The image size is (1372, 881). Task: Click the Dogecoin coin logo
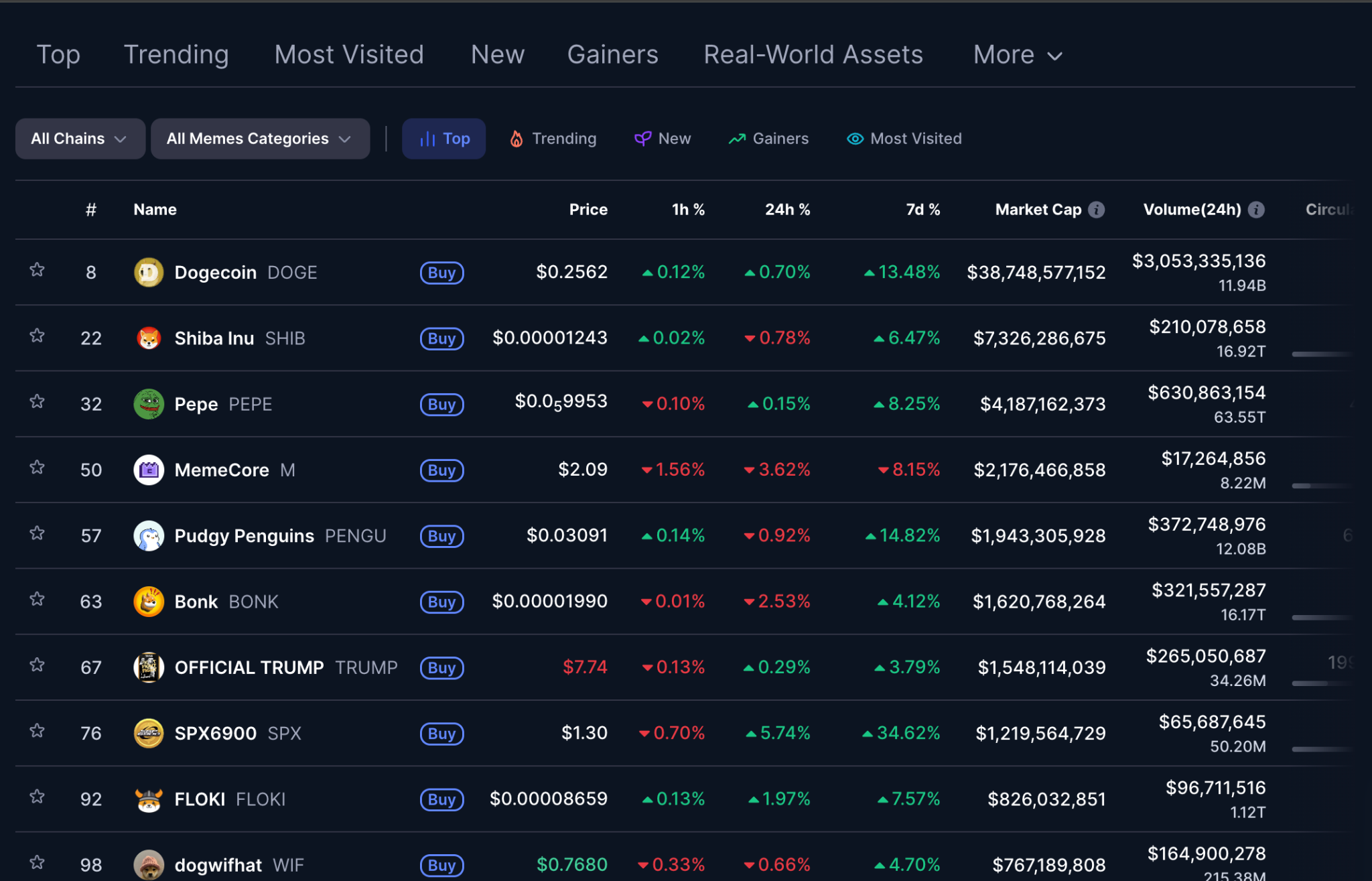[149, 273]
